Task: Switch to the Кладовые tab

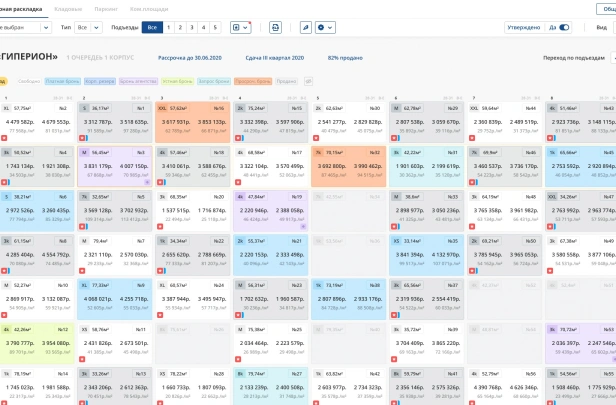Action: point(68,8)
